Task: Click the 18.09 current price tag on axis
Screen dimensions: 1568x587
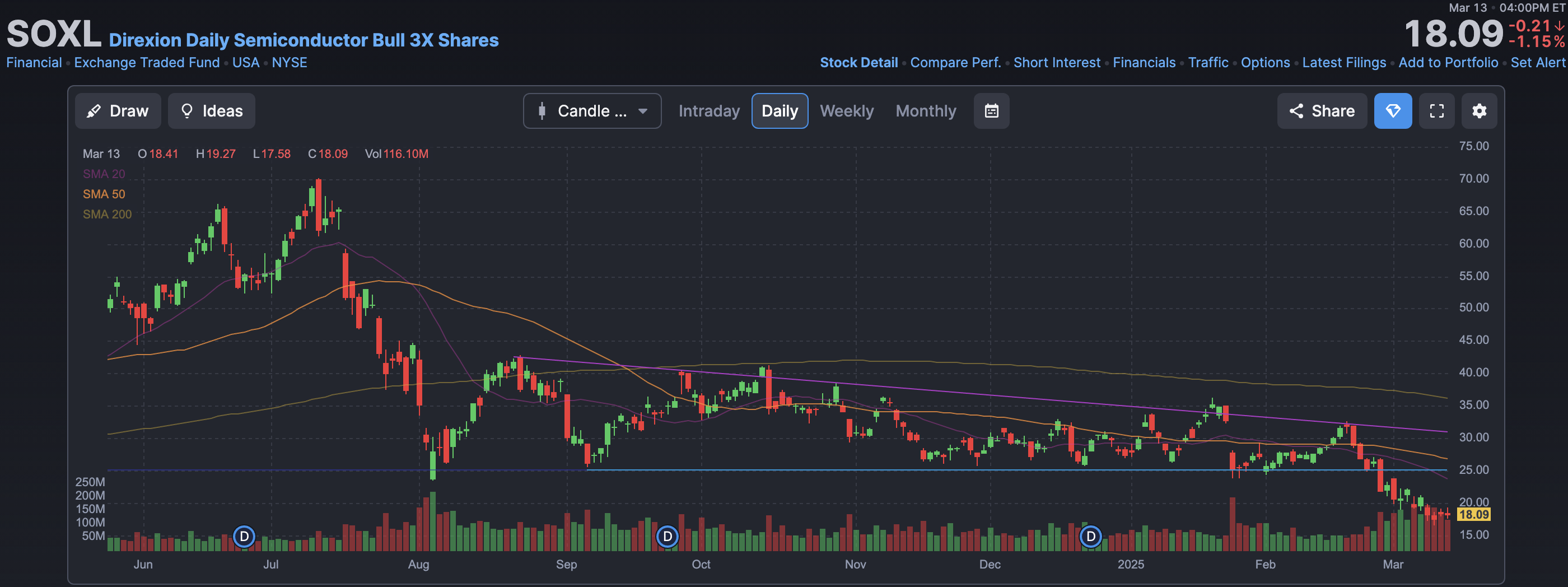Action: point(1473,515)
